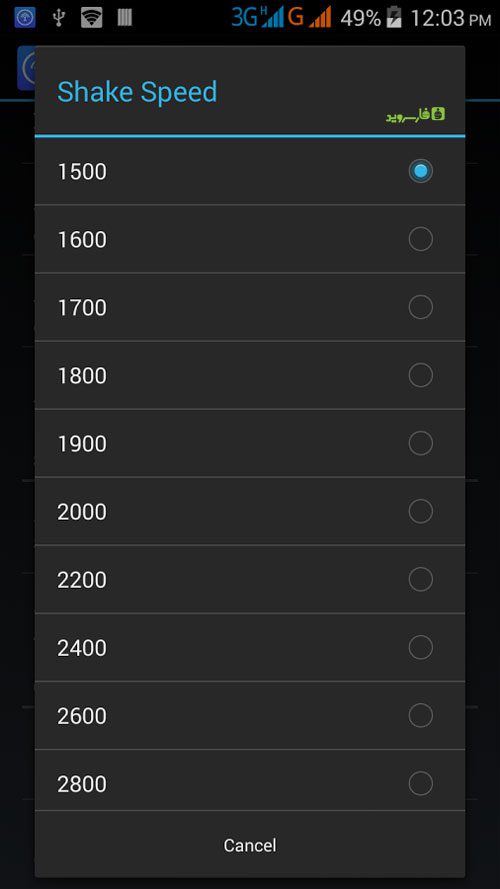Screen dimensions: 500x889
Task: Select the 2200 radio button
Action: tap(420, 579)
